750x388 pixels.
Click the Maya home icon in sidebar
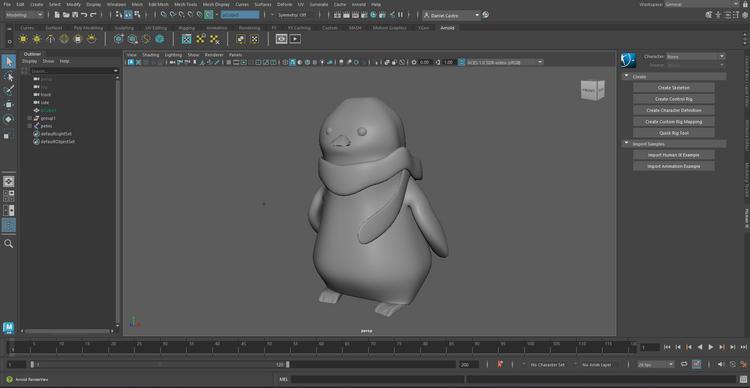[9, 328]
